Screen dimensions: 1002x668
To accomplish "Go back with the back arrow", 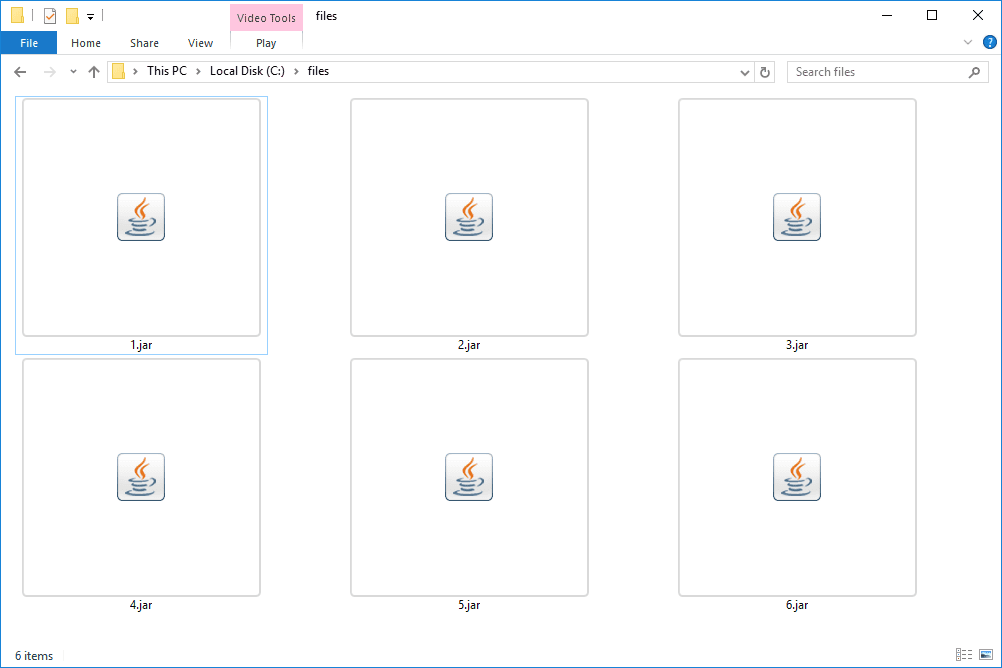I will click(20, 72).
